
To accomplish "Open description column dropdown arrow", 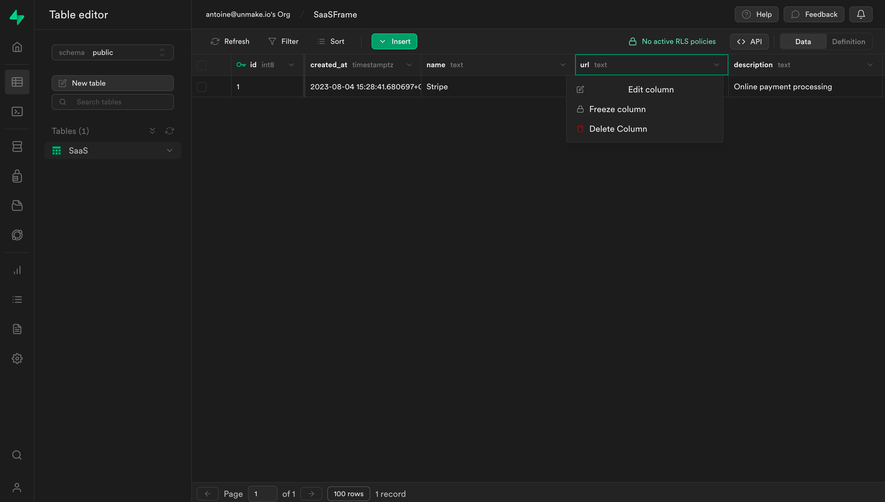I will click(870, 65).
